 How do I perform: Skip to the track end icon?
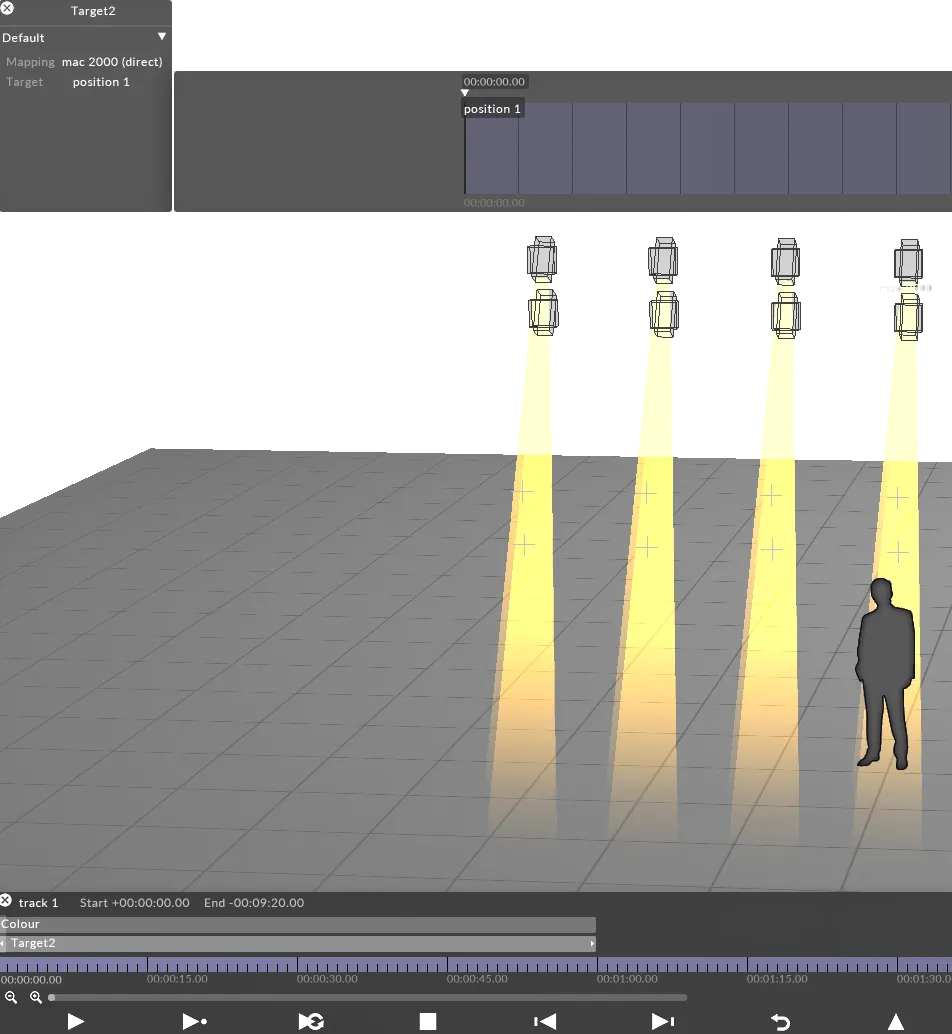(x=662, y=1021)
